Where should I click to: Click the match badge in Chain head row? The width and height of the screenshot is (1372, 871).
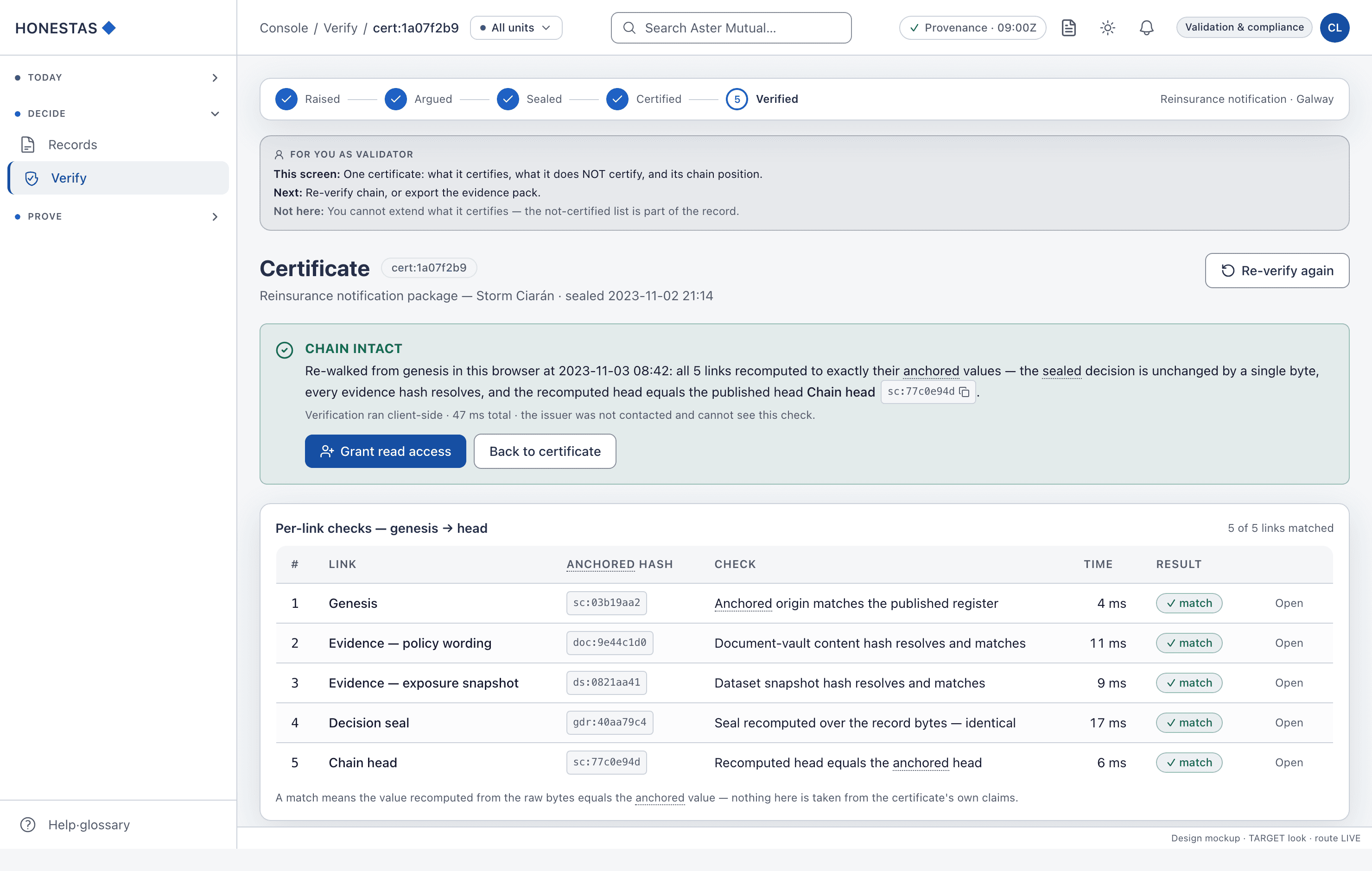(x=1188, y=762)
